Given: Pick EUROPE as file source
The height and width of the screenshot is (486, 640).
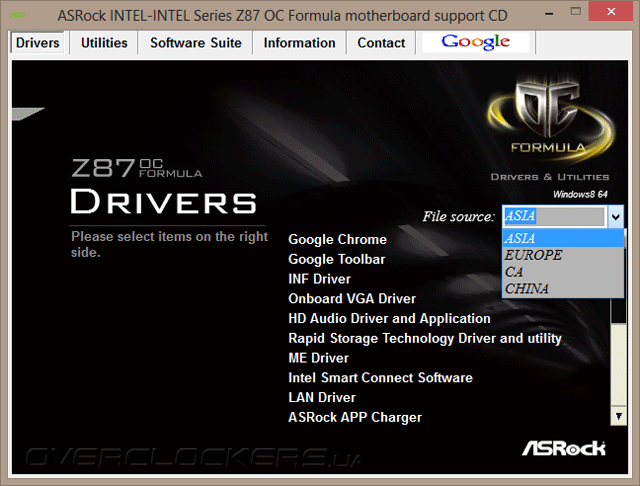Looking at the screenshot, I should (x=563, y=255).
